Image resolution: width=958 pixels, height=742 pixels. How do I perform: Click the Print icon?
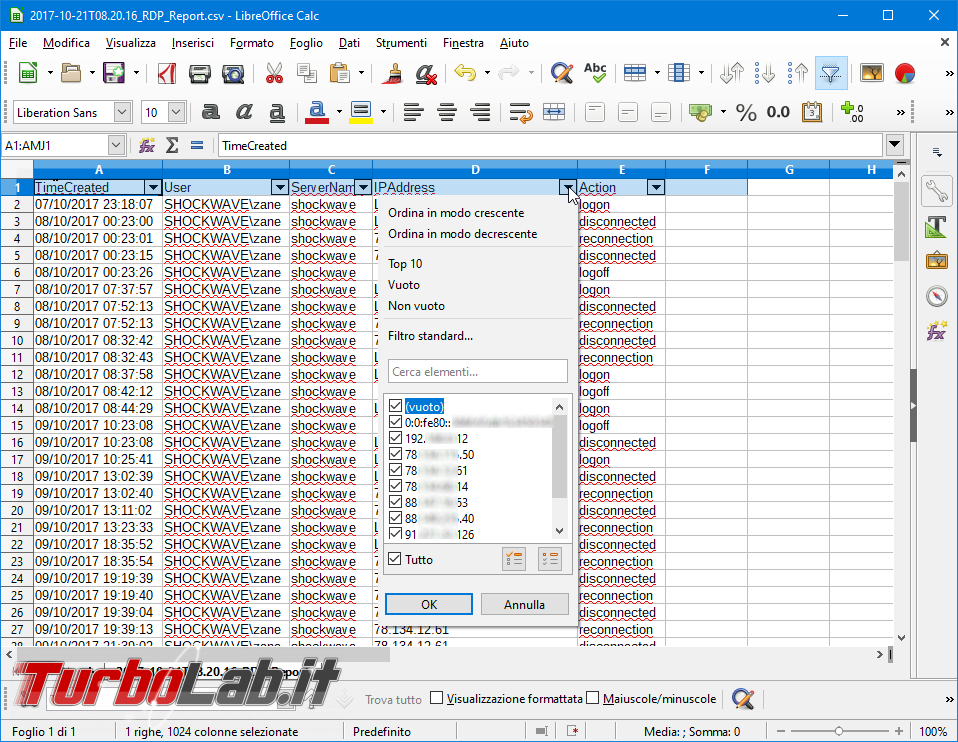click(199, 73)
